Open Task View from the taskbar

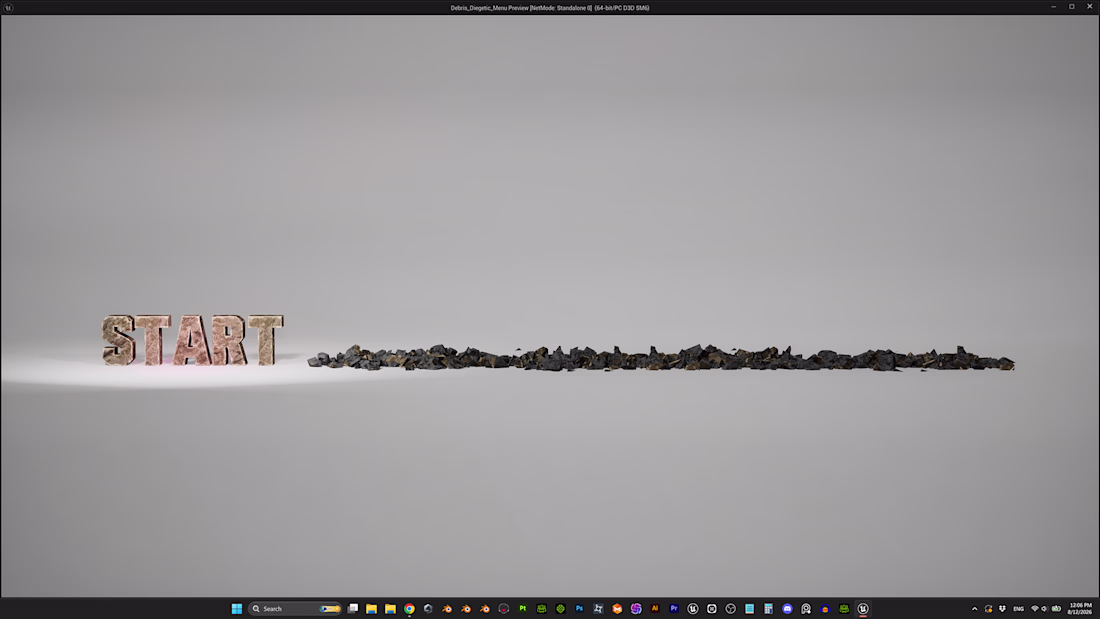(x=353, y=608)
